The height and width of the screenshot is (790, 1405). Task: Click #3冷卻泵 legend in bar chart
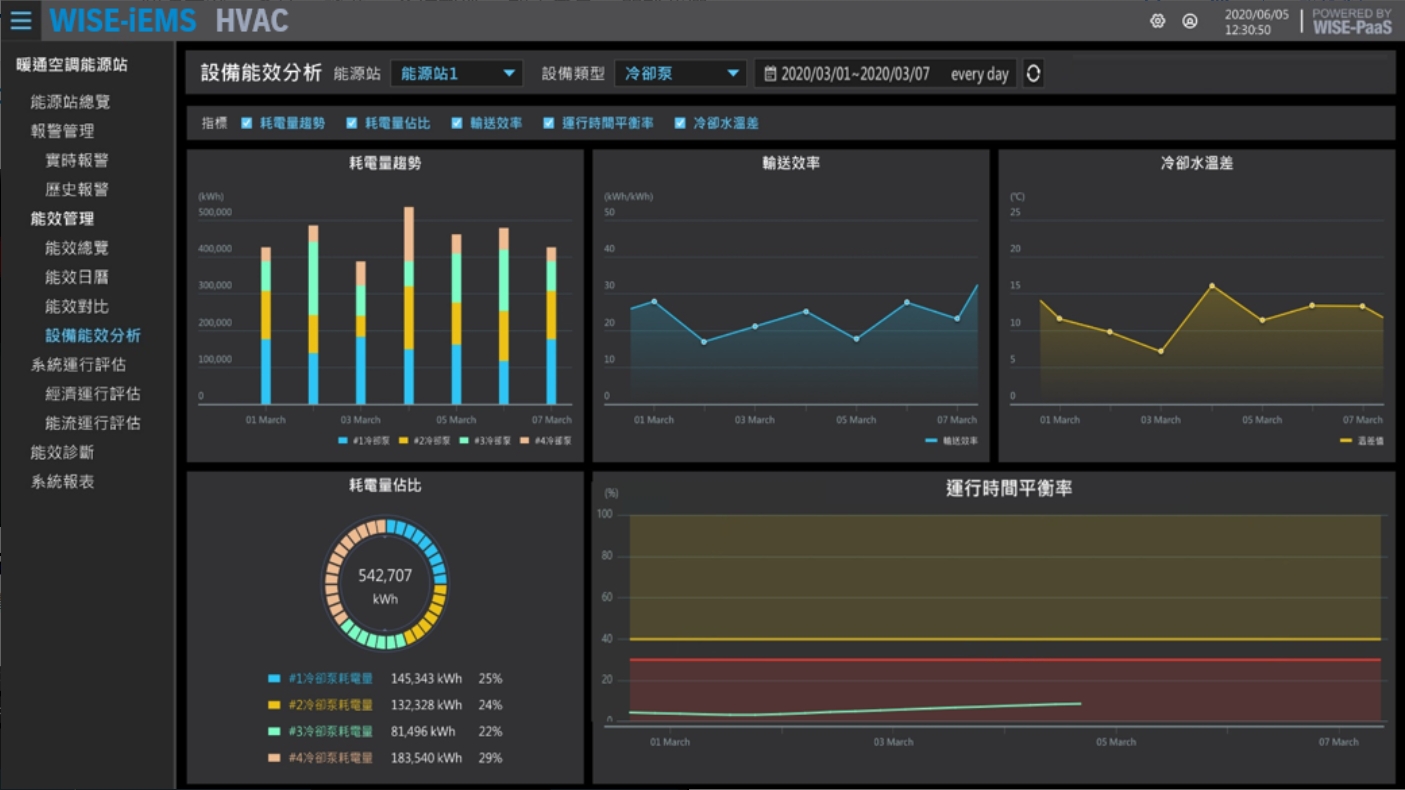485,441
